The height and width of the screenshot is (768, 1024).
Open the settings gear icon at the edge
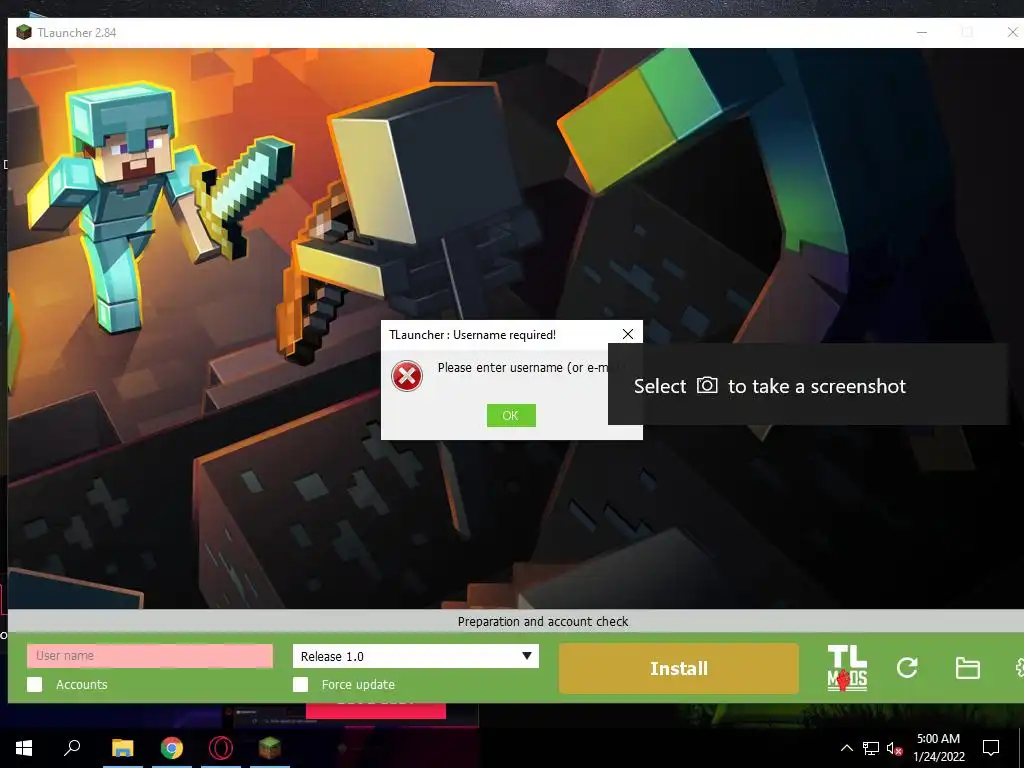(1019, 667)
